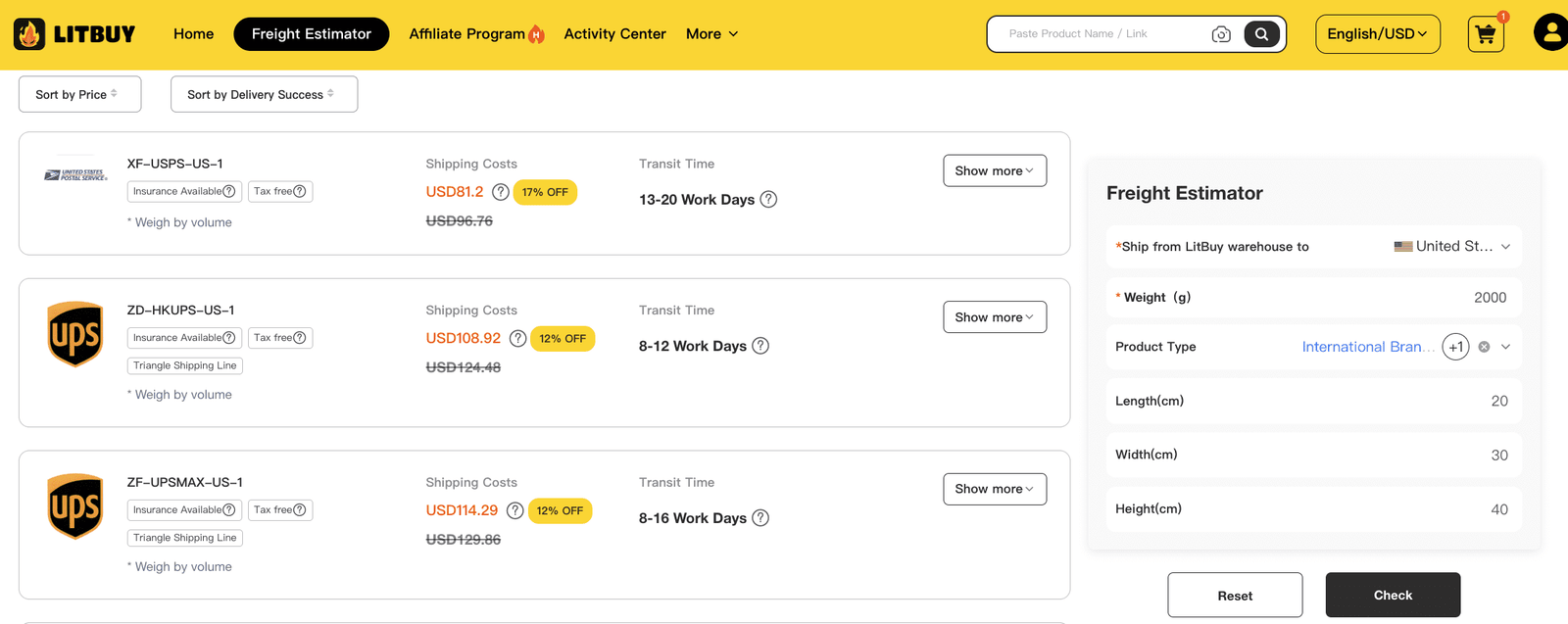The width and height of the screenshot is (1568, 624).
Task: Click help icon beside USD81.2 price
Action: [x=500, y=192]
